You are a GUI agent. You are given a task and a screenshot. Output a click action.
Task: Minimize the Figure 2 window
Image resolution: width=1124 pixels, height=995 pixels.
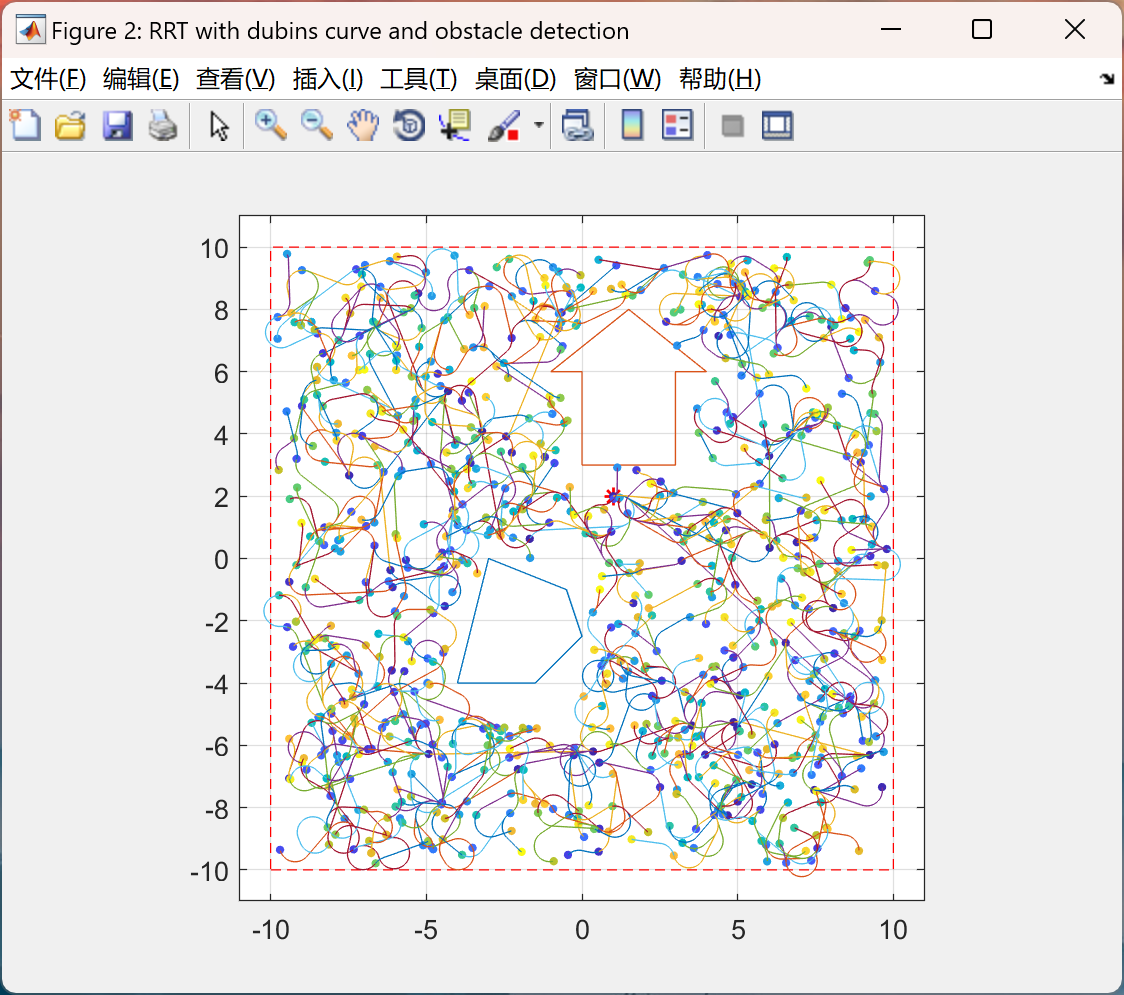(x=890, y=29)
